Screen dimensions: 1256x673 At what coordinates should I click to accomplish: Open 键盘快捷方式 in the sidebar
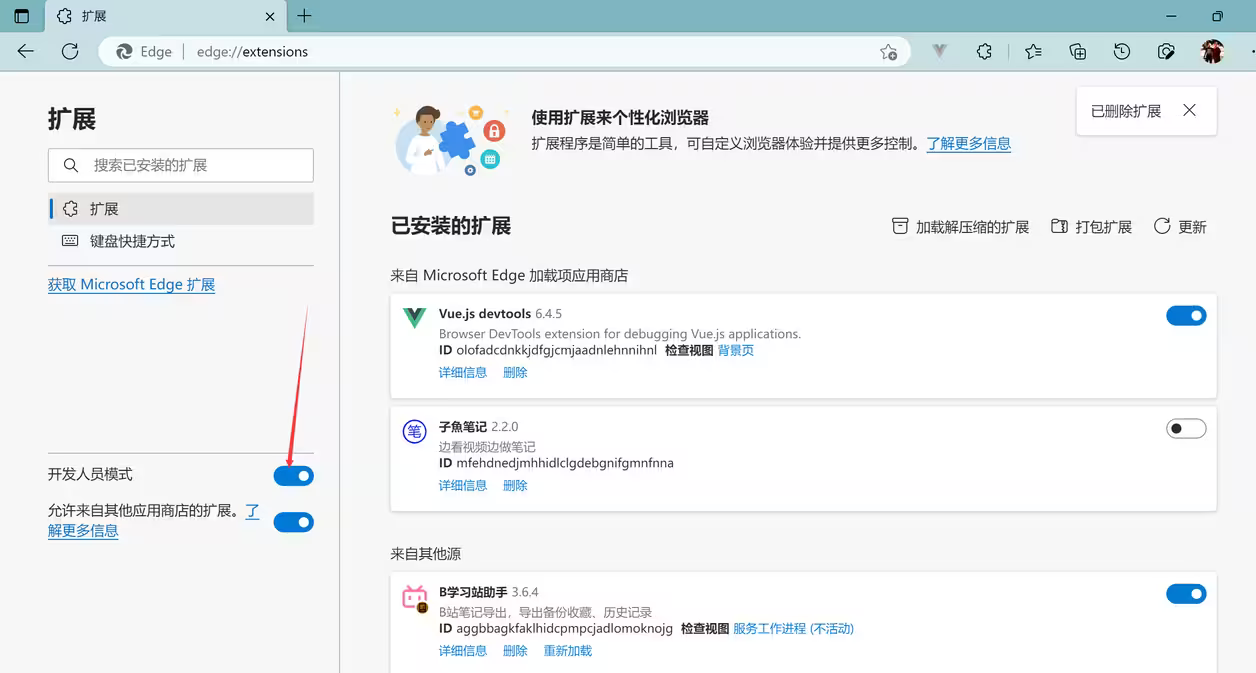[x=181, y=241]
